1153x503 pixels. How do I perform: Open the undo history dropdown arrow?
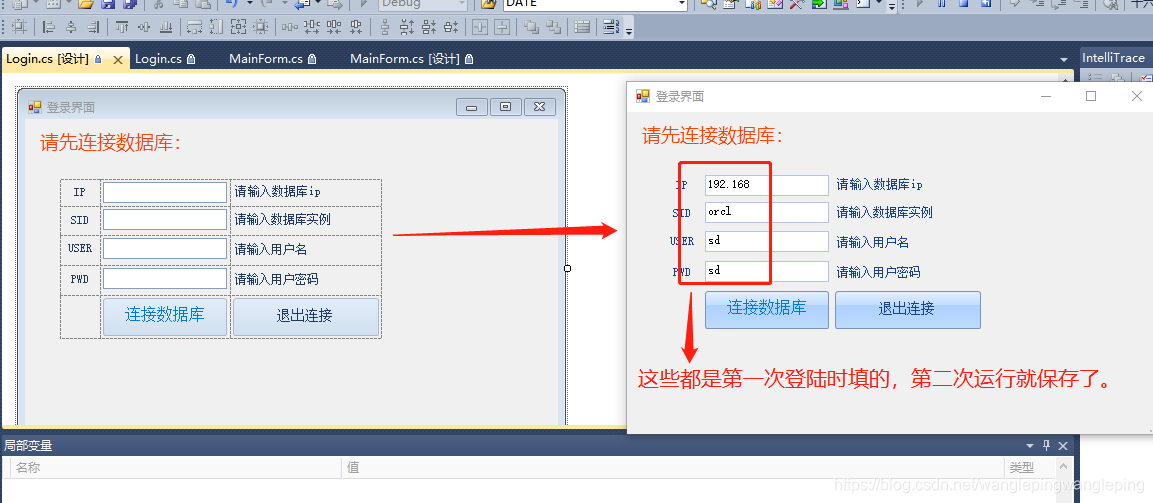[249, 4]
